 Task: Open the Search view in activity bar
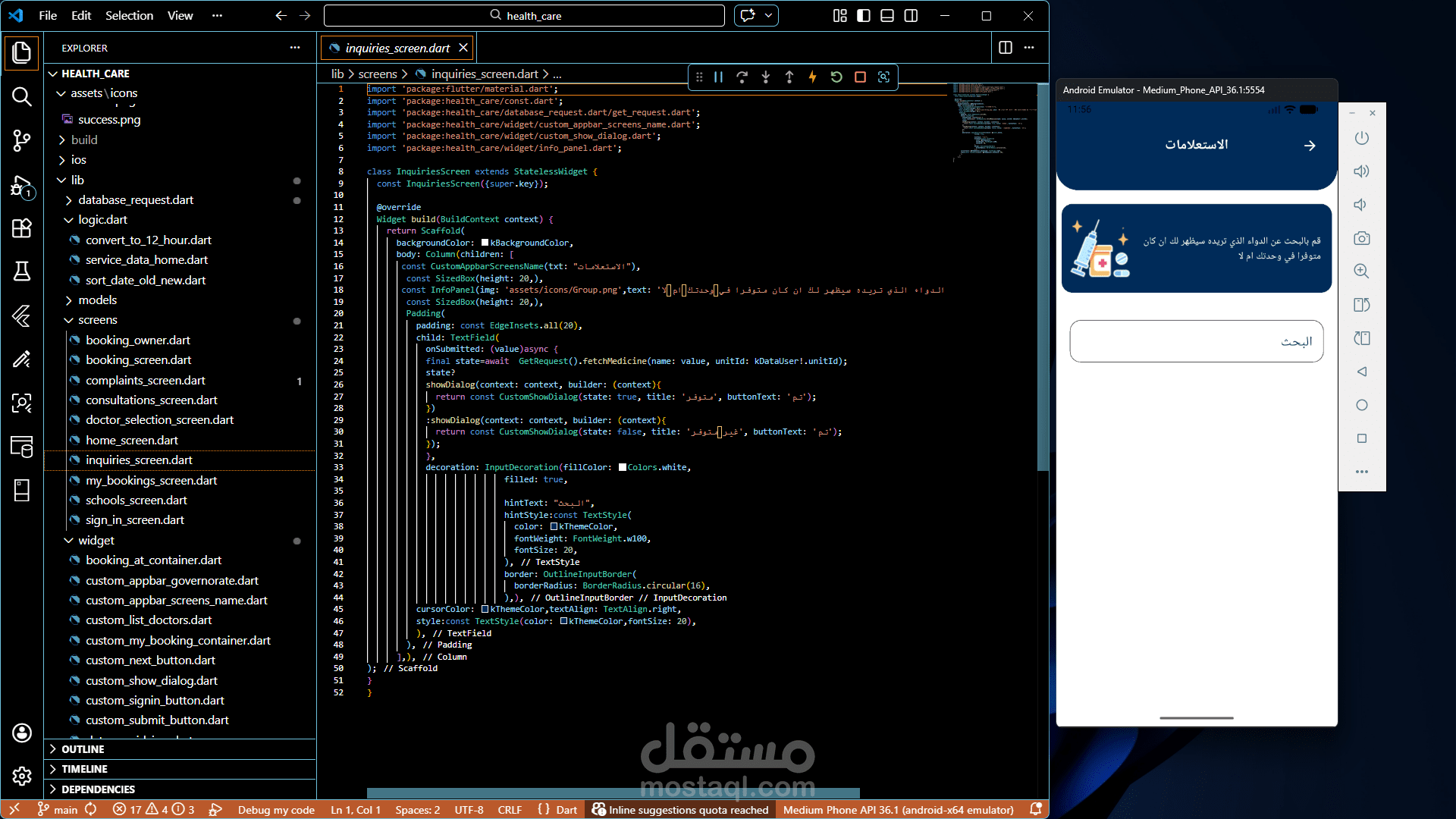tap(21, 96)
